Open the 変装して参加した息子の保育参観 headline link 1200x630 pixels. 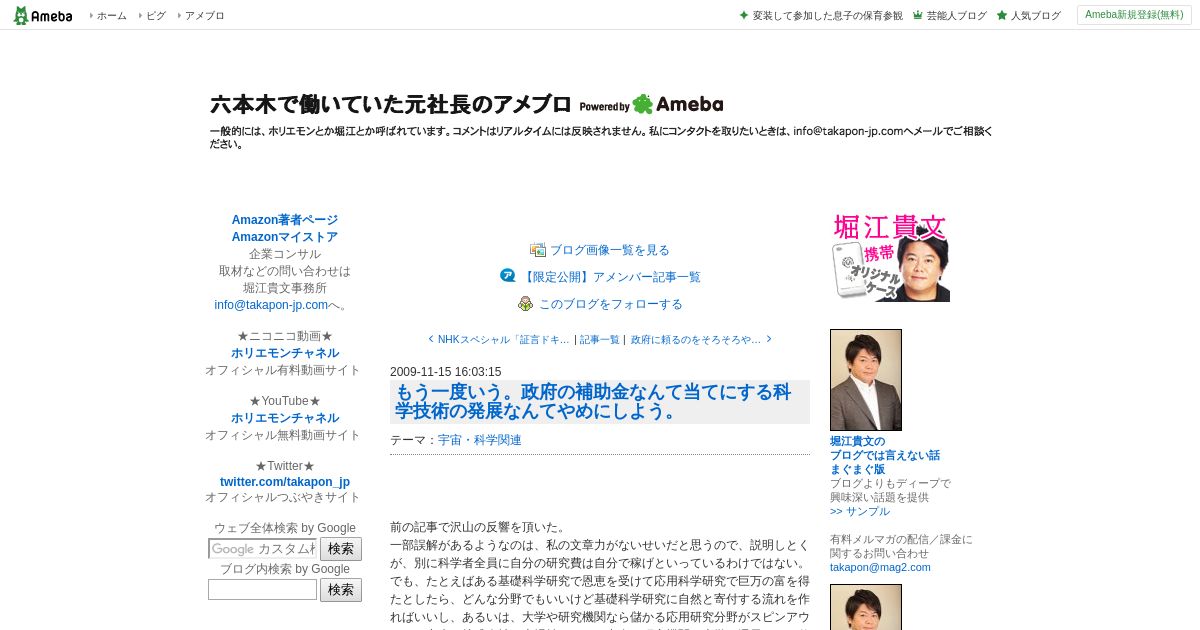click(827, 16)
